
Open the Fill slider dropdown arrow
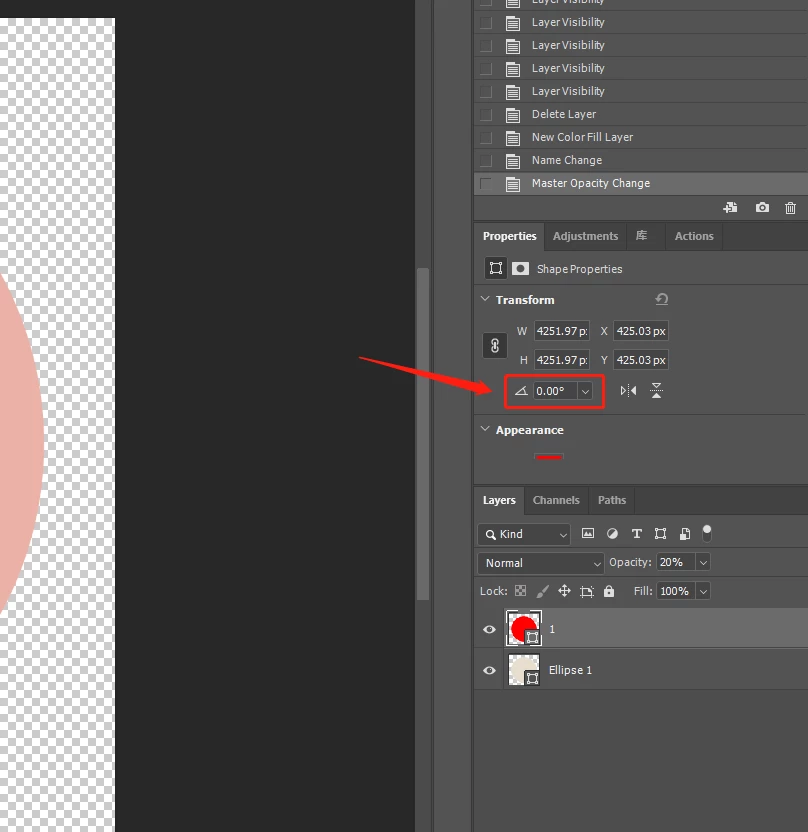tap(703, 591)
